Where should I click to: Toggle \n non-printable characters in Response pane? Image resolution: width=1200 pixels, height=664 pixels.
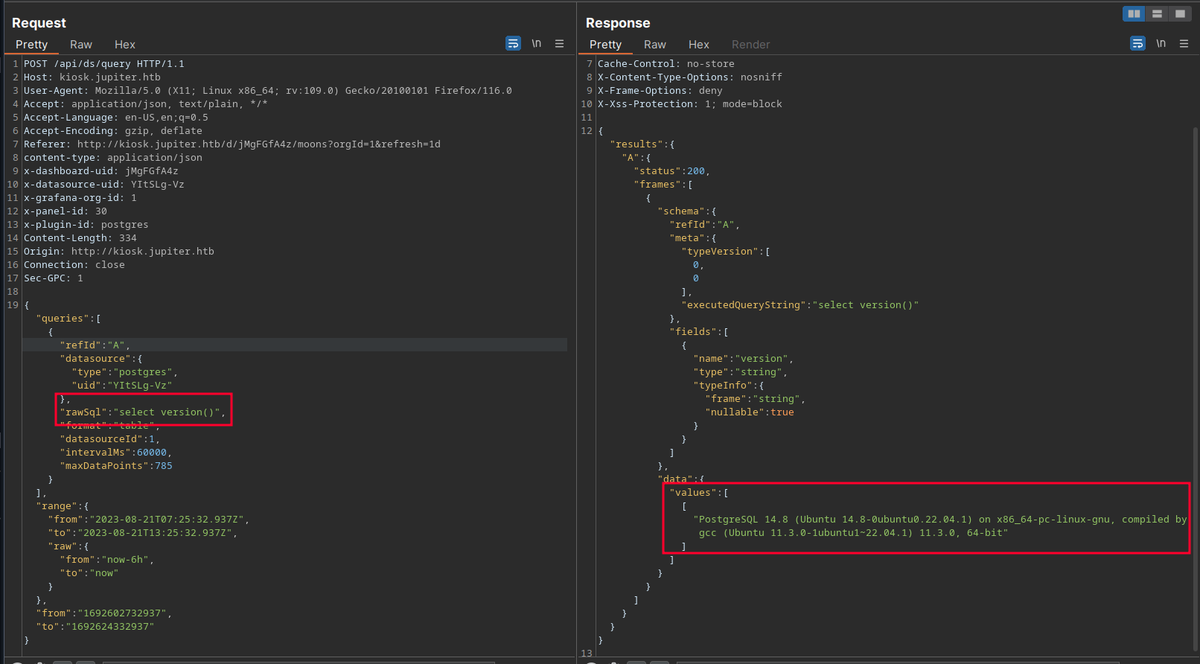point(1161,43)
